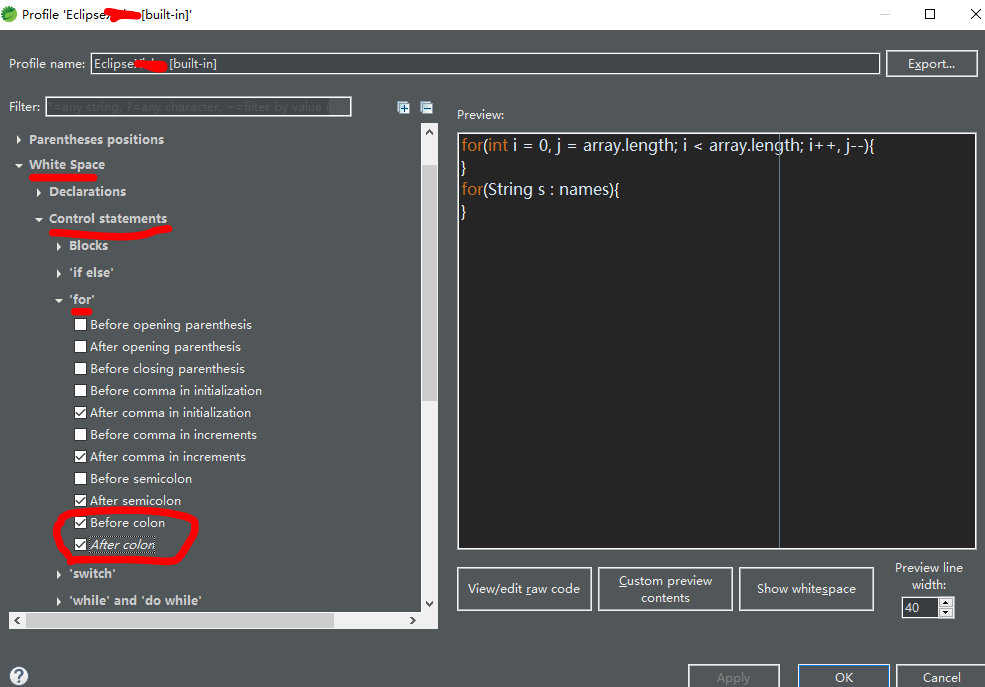Click the Apply button

(734, 677)
